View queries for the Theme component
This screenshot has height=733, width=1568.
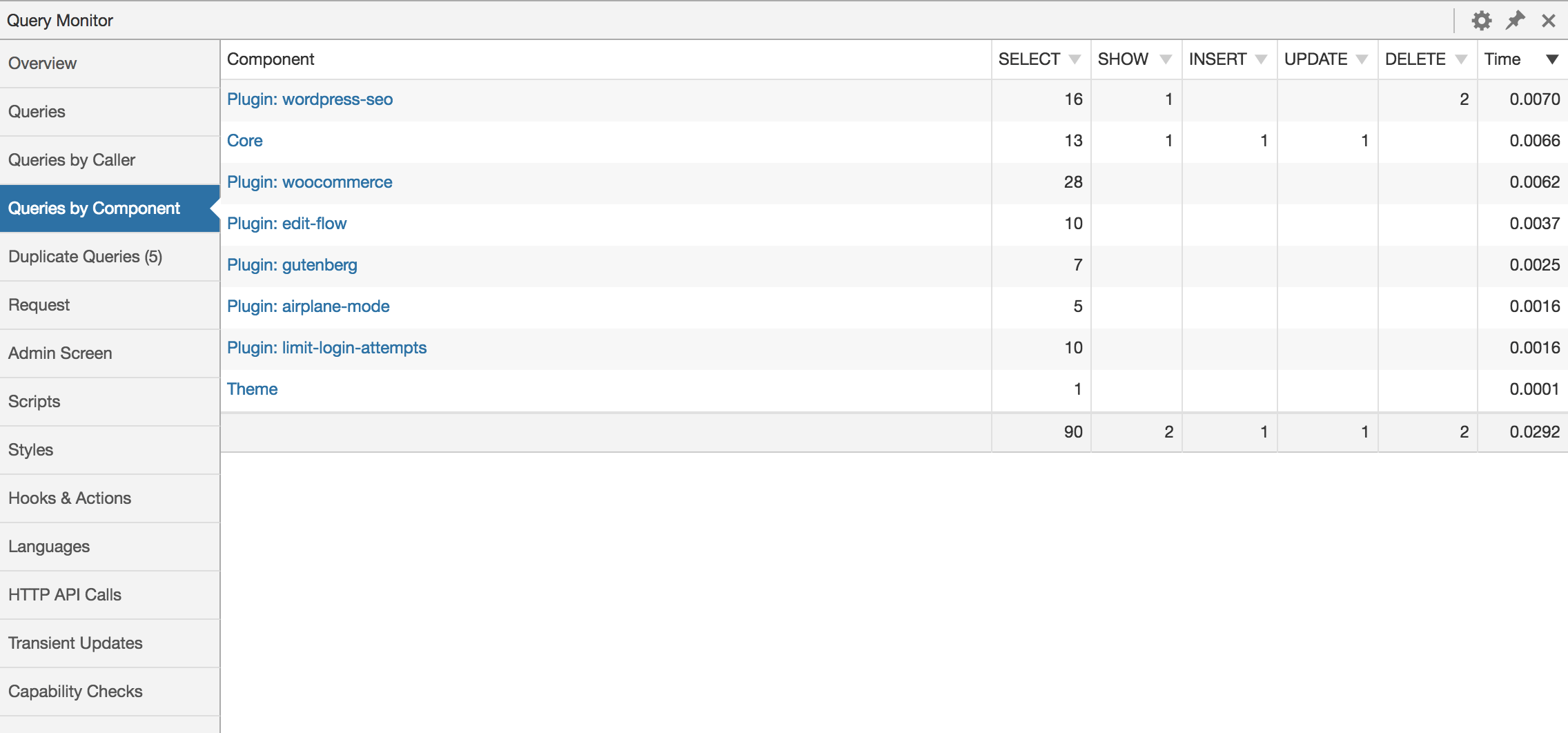pyautogui.click(x=252, y=389)
